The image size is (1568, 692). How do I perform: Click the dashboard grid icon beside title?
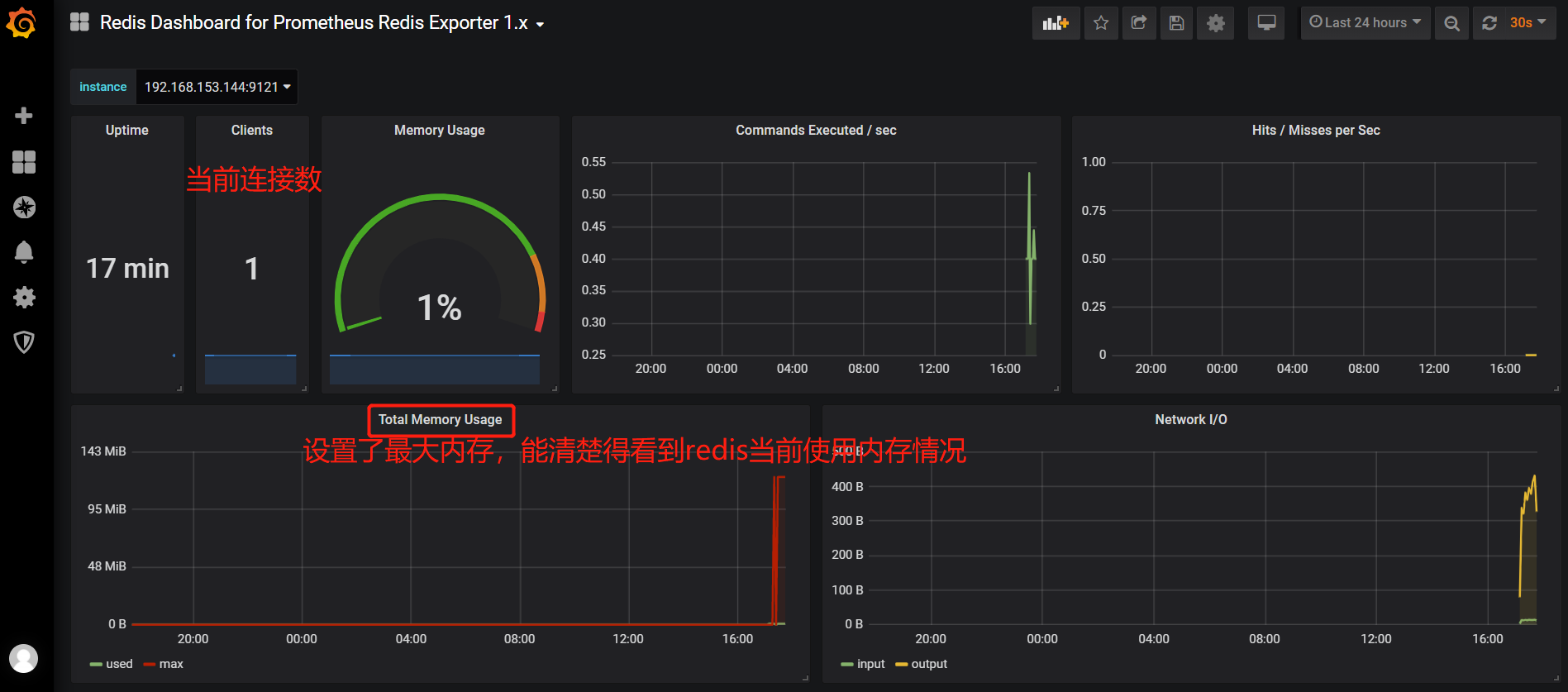(79, 22)
